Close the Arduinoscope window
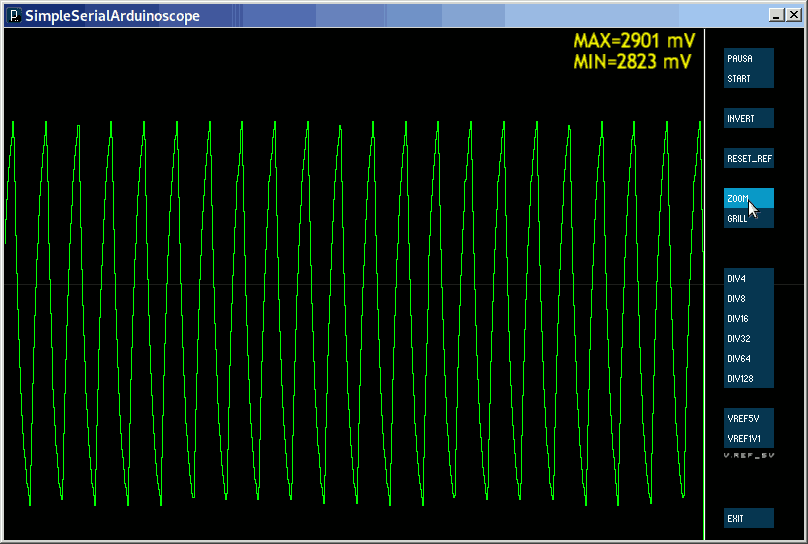 [x=794, y=15]
